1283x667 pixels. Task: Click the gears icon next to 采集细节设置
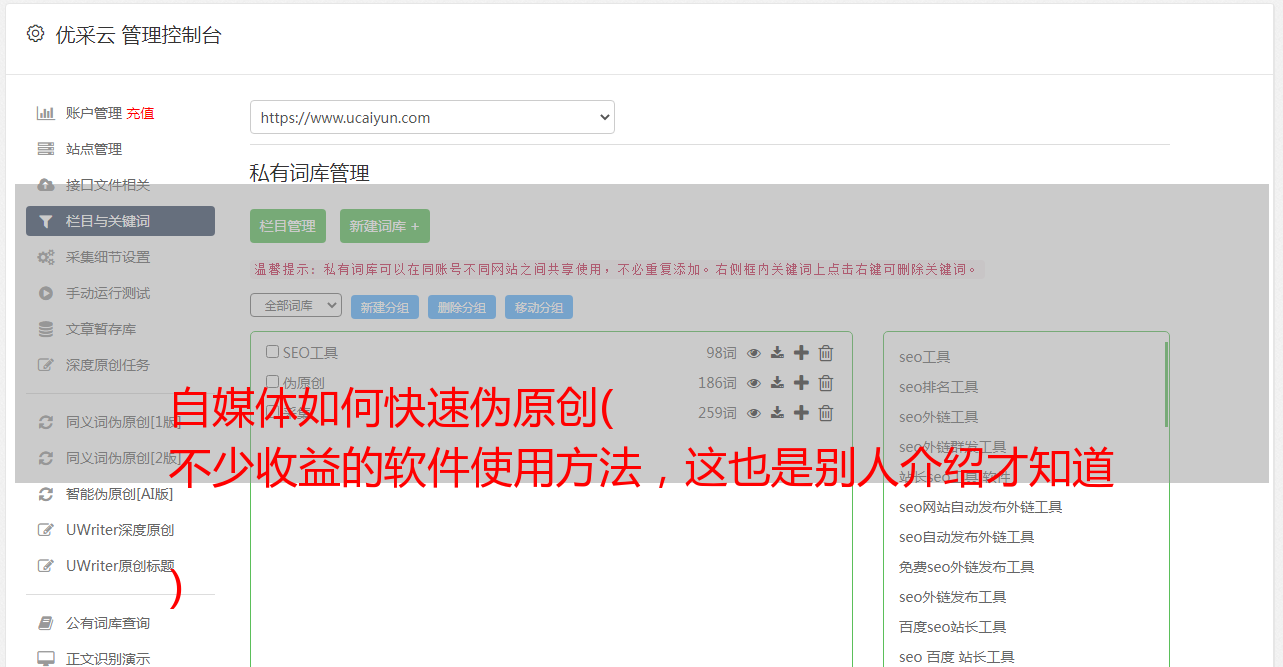click(46, 257)
